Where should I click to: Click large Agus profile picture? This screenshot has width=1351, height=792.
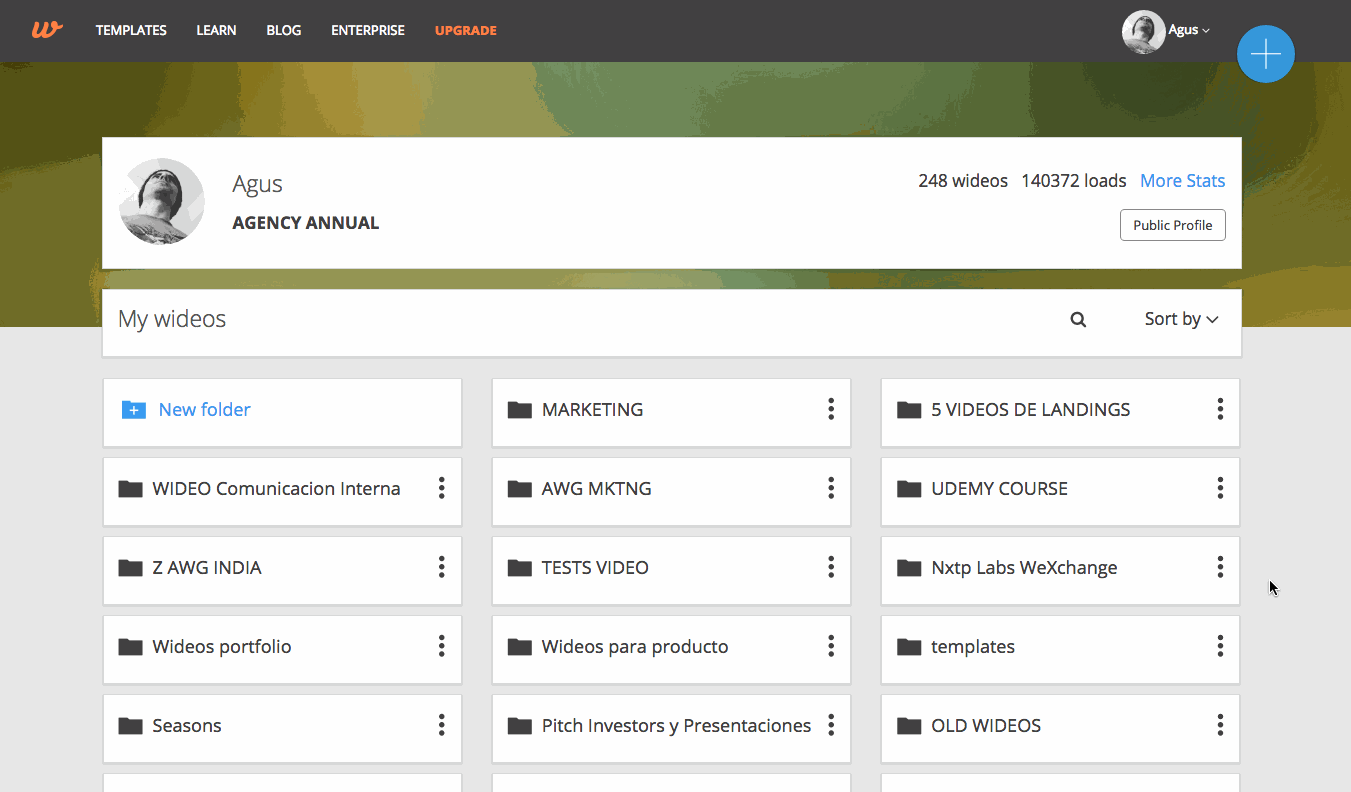162,201
